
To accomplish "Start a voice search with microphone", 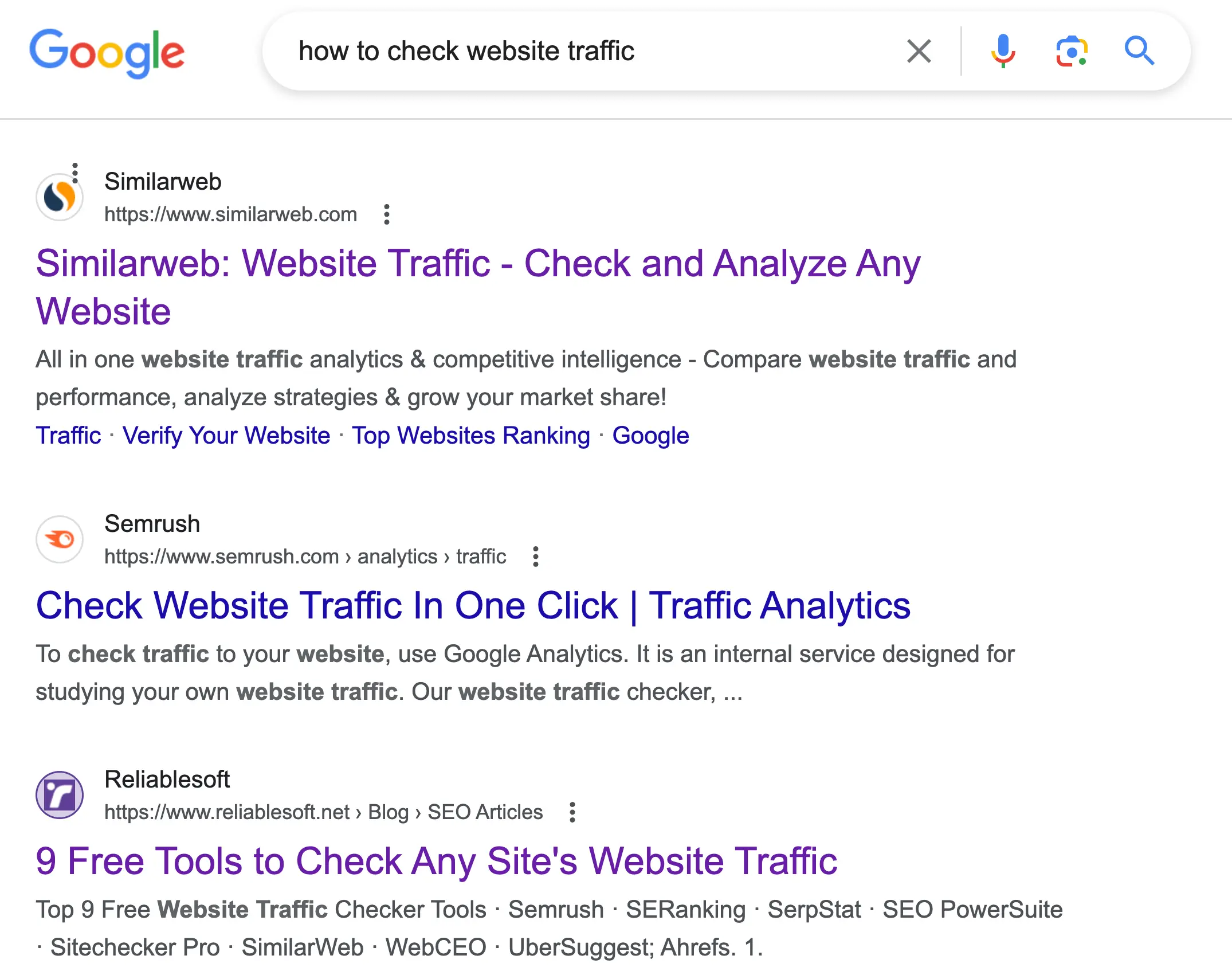I will 1003,51.
